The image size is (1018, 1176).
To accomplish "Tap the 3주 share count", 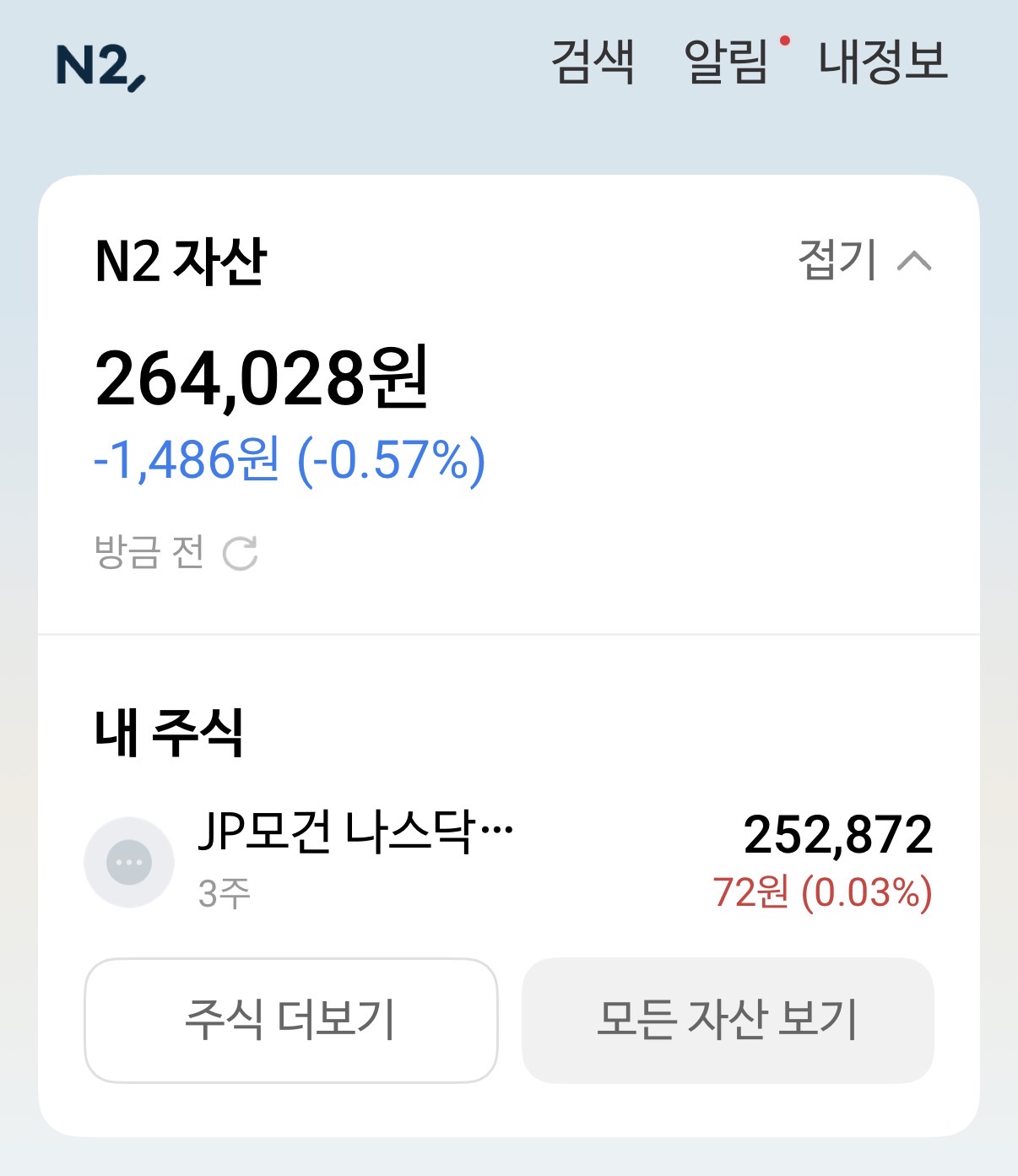I will (x=225, y=893).
